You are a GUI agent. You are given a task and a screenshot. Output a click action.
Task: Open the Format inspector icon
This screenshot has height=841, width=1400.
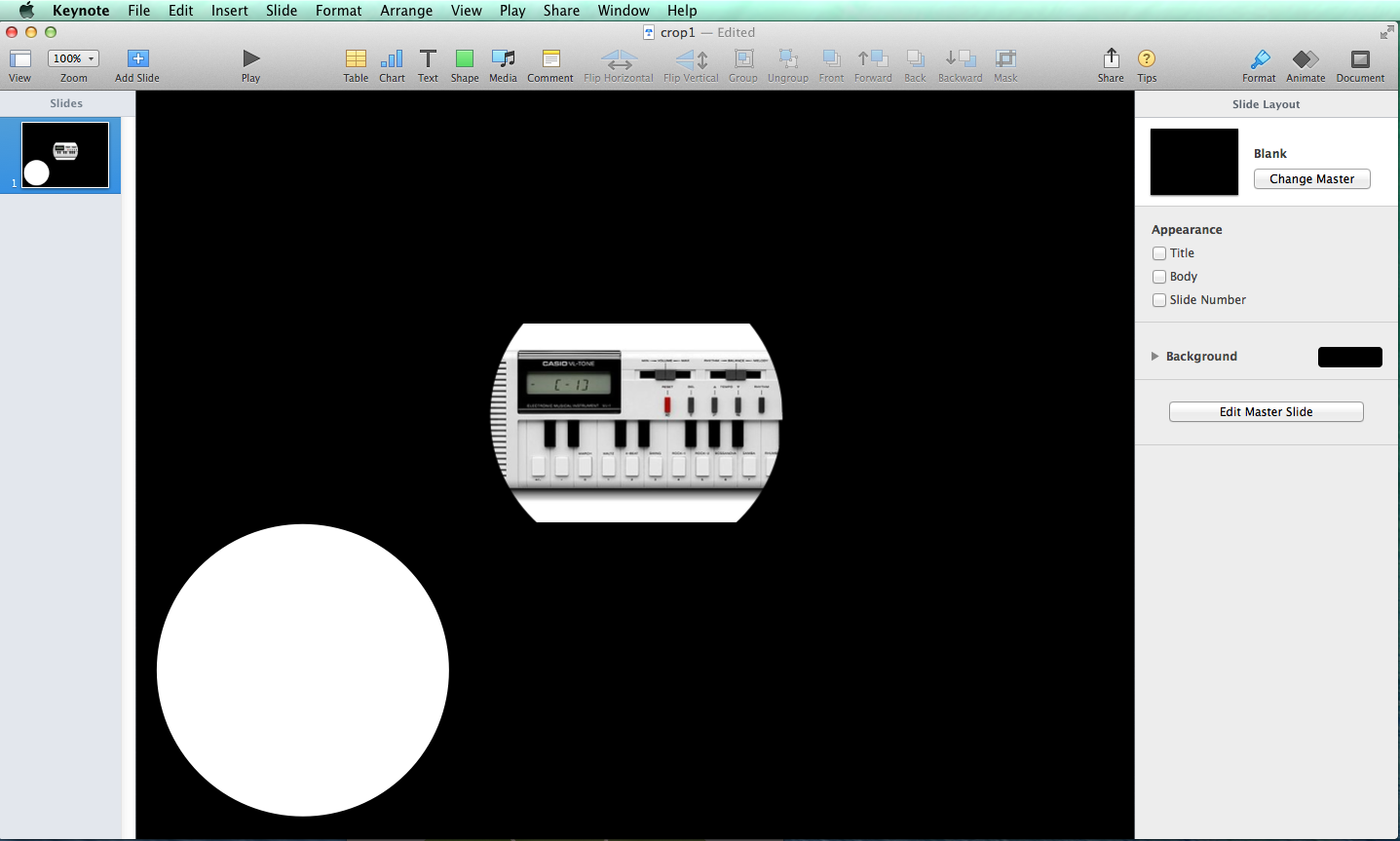[1258, 65]
